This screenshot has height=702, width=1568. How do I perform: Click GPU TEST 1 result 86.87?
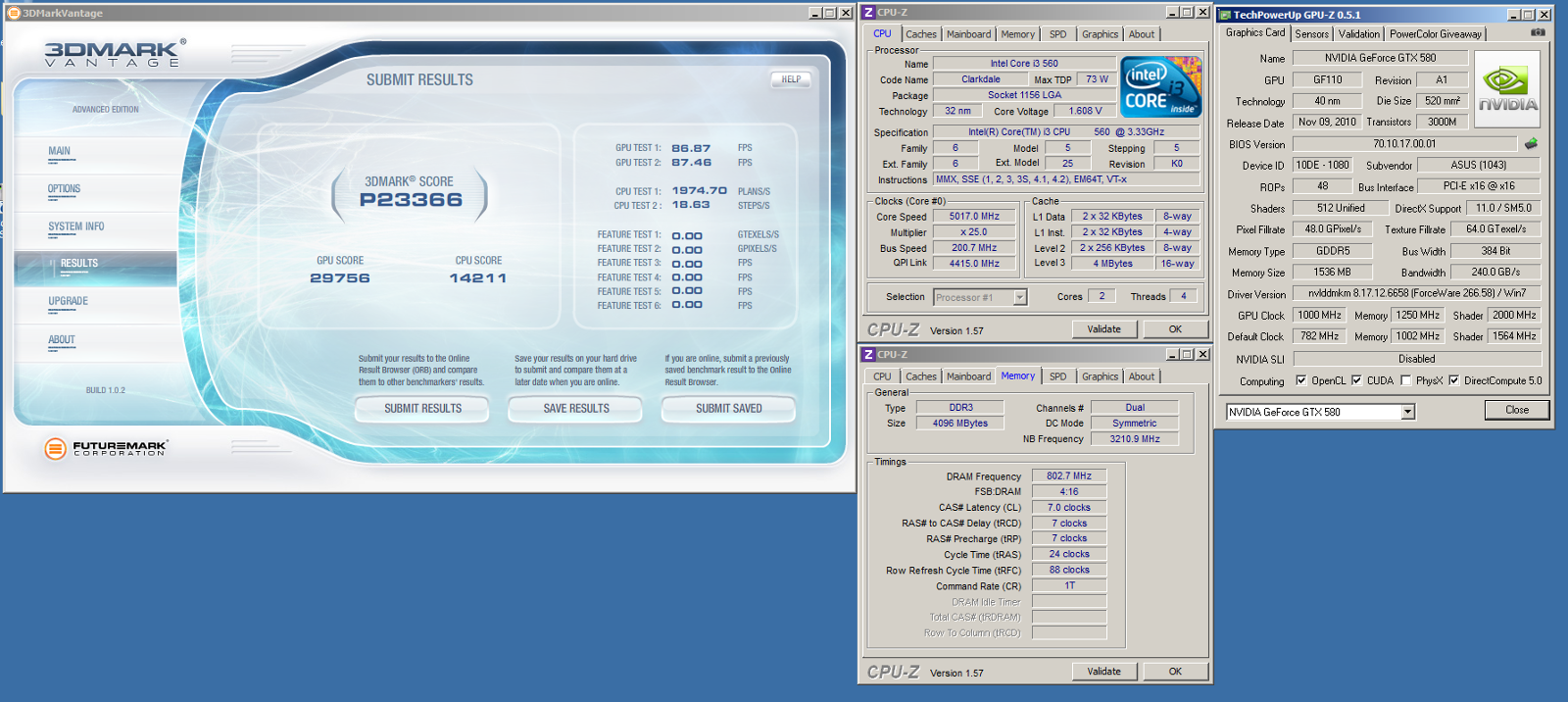click(691, 149)
